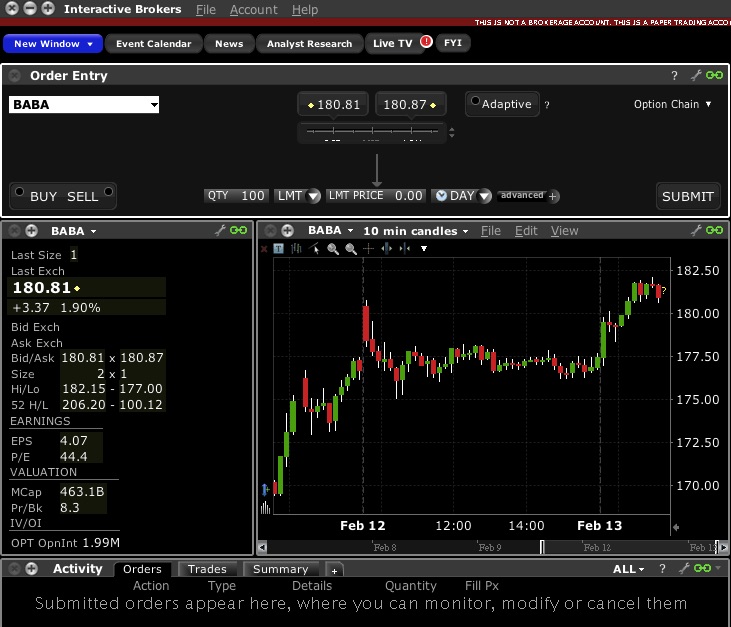Click blue arrow marker at chart left edge

(x=265, y=489)
